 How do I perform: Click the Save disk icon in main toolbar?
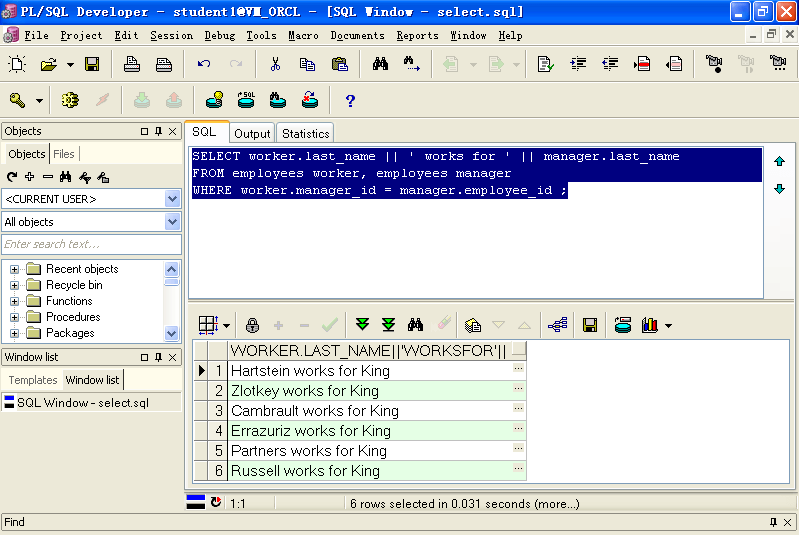click(92, 64)
